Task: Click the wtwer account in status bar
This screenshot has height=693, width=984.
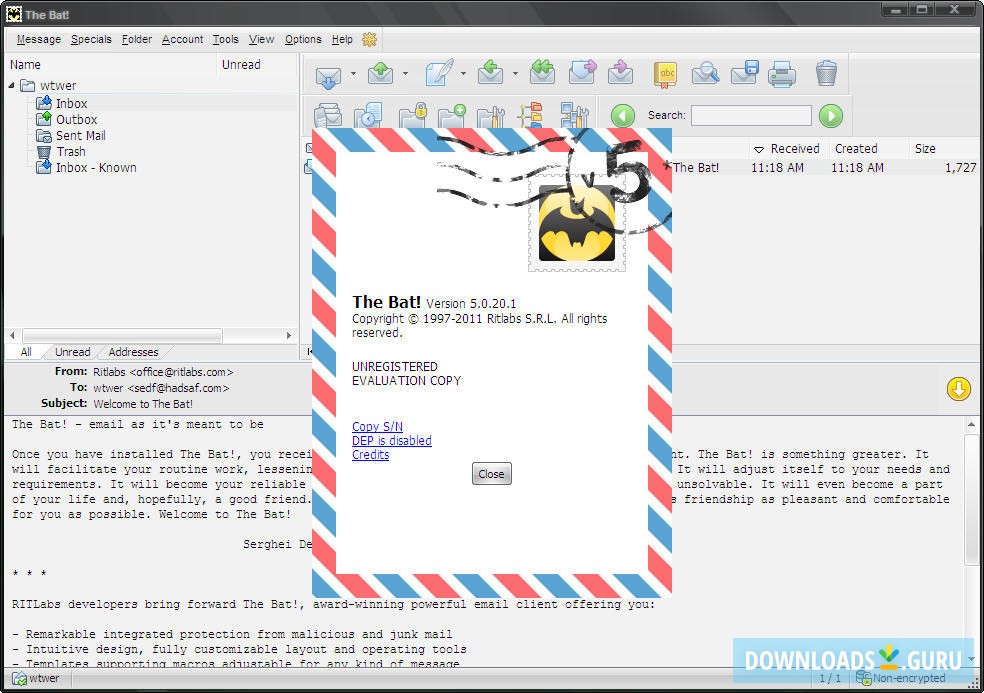Action: (38, 679)
